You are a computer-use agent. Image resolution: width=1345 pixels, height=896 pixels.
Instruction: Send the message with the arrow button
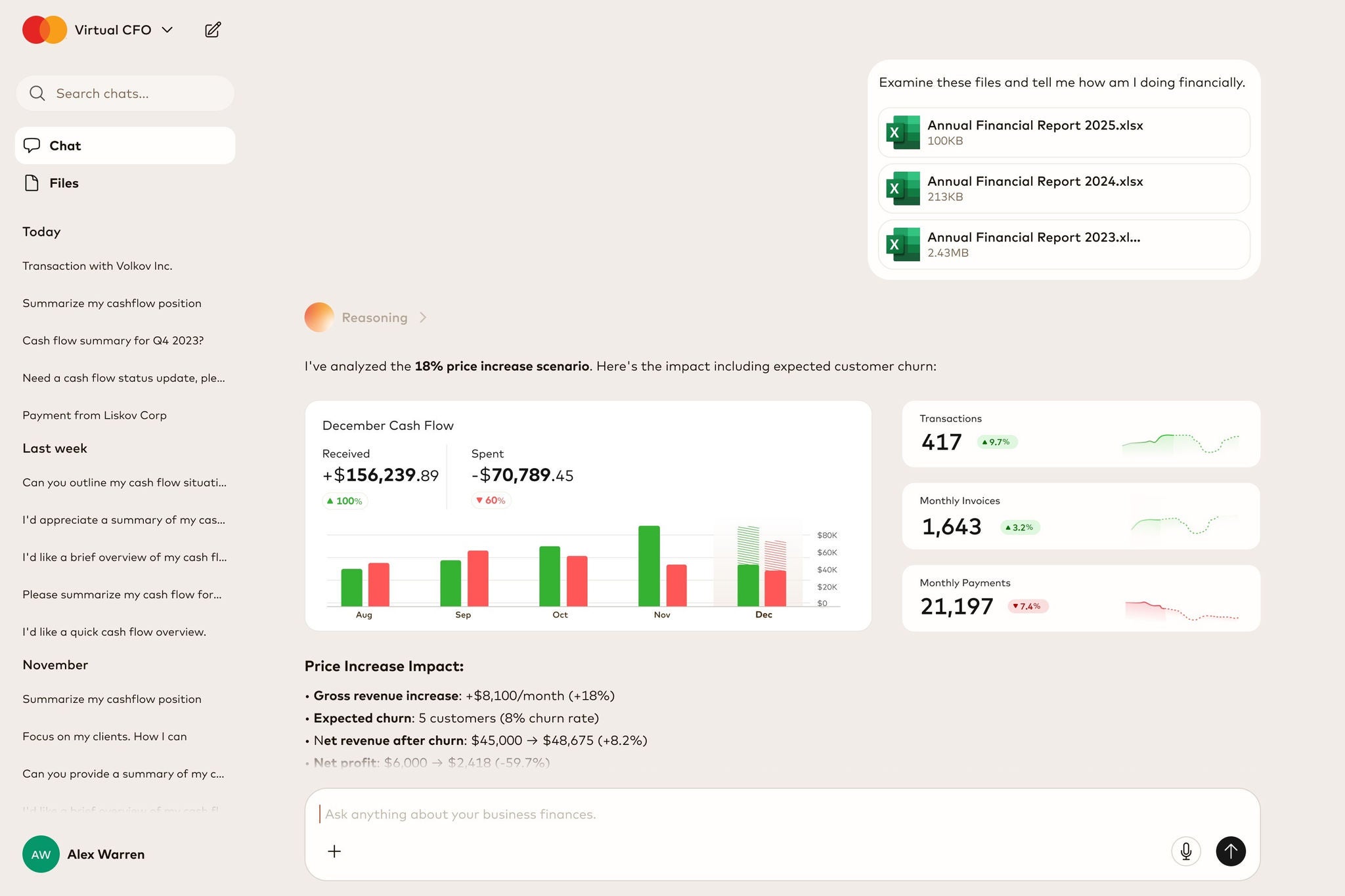tap(1231, 851)
